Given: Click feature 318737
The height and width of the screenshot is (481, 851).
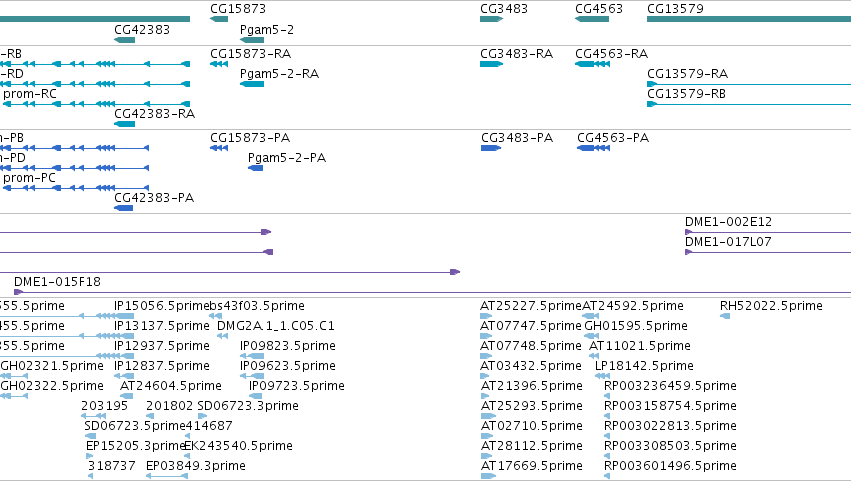Looking at the screenshot, I should pyautogui.click(x=111, y=467).
